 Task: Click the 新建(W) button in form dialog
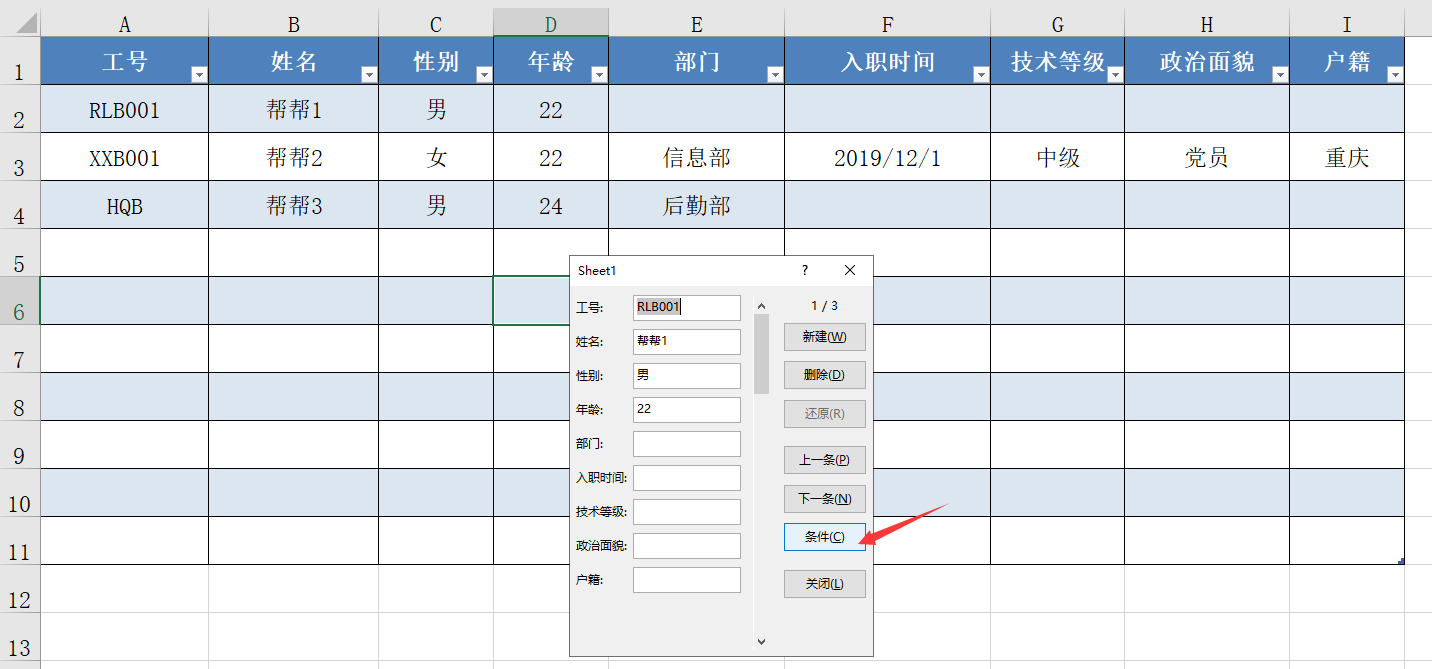[x=824, y=337]
